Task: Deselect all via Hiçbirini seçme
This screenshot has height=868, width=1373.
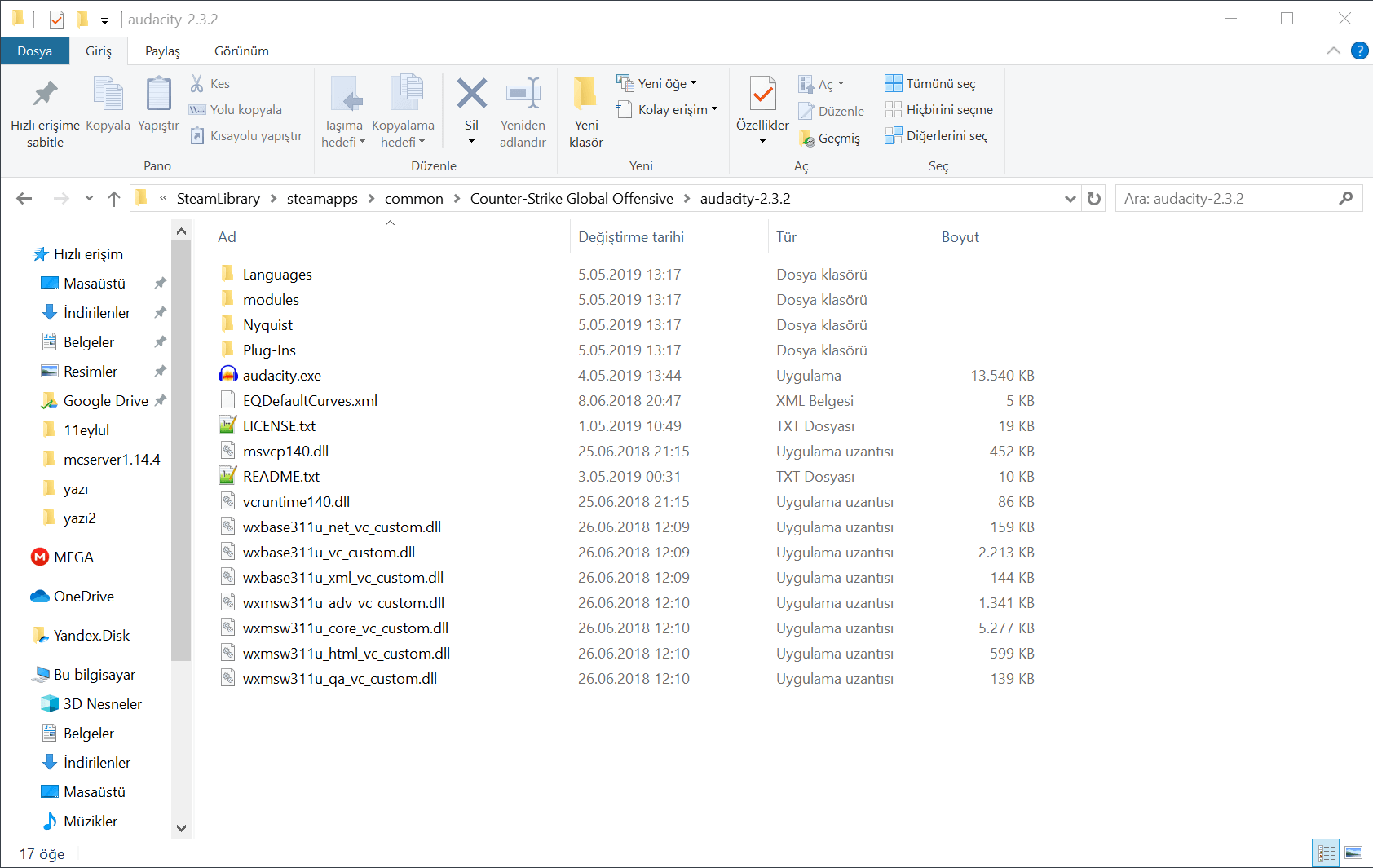Action: click(940, 109)
